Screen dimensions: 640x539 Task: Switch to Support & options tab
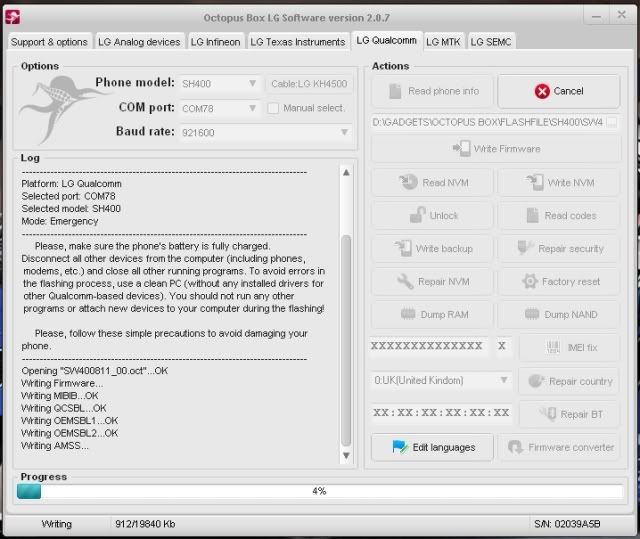pyautogui.click(x=49, y=42)
